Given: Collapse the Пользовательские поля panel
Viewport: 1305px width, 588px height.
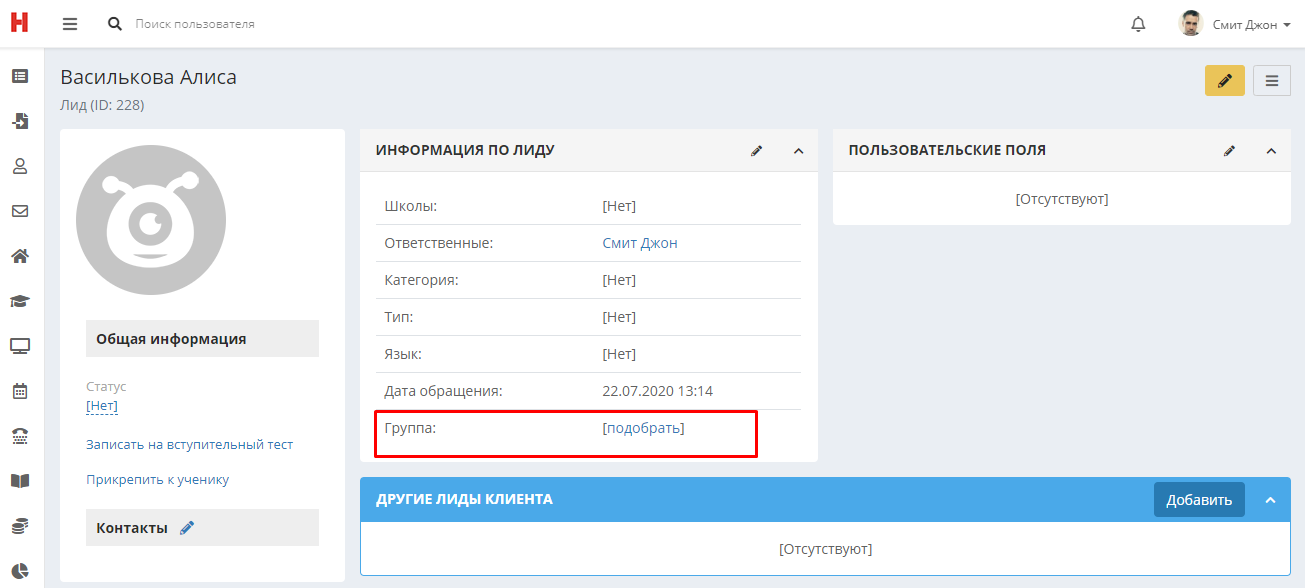Looking at the screenshot, I should click(1271, 151).
